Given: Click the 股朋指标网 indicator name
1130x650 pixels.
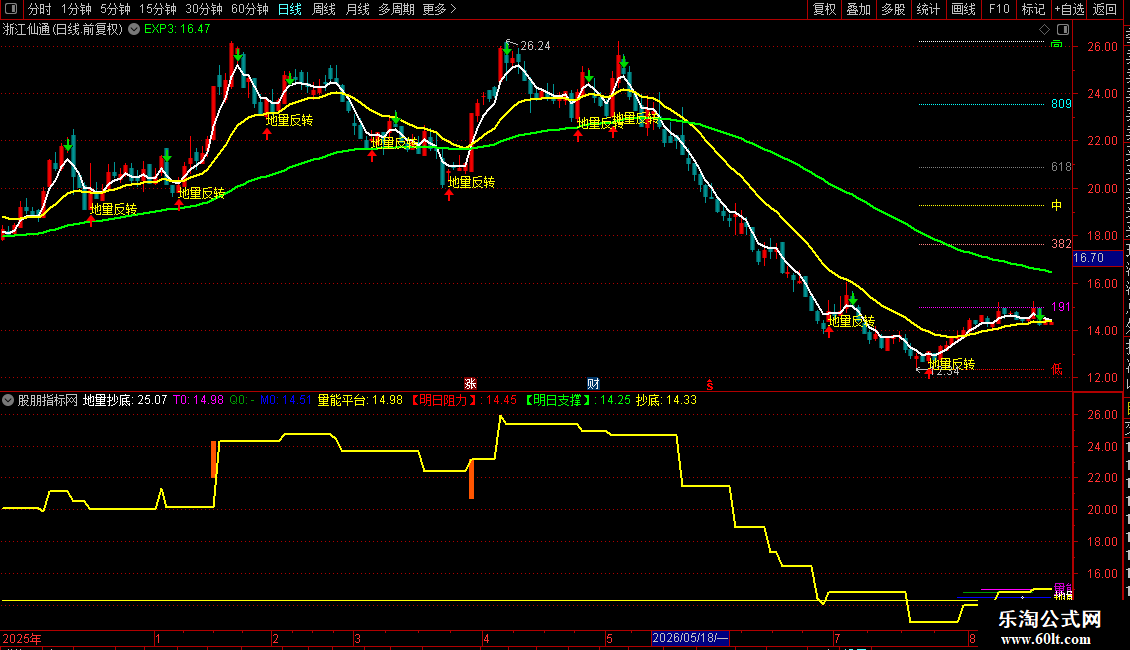Looking at the screenshot, I should click(48, 400).
